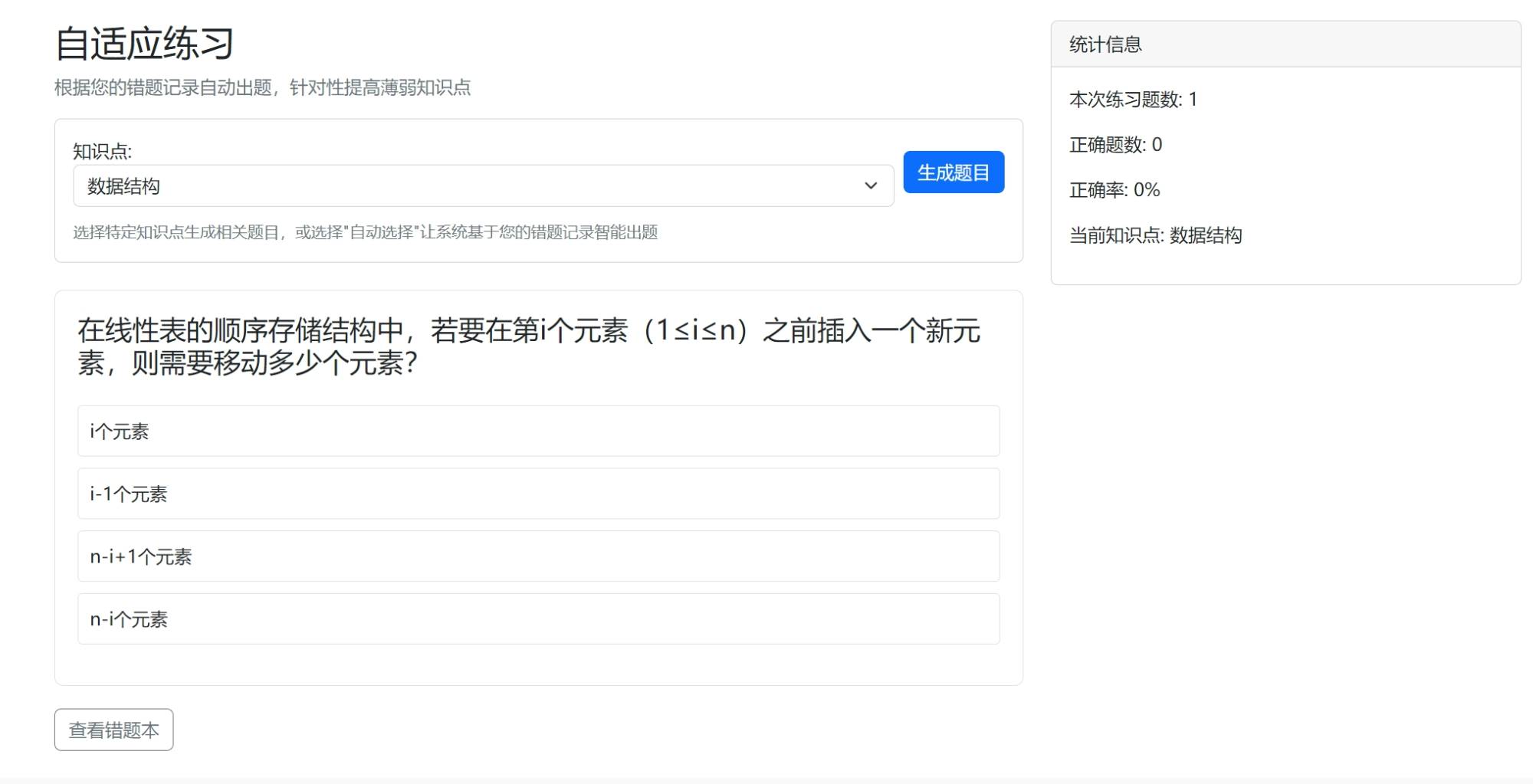
Task: Click the question text about 线性表
Action: 529,346
